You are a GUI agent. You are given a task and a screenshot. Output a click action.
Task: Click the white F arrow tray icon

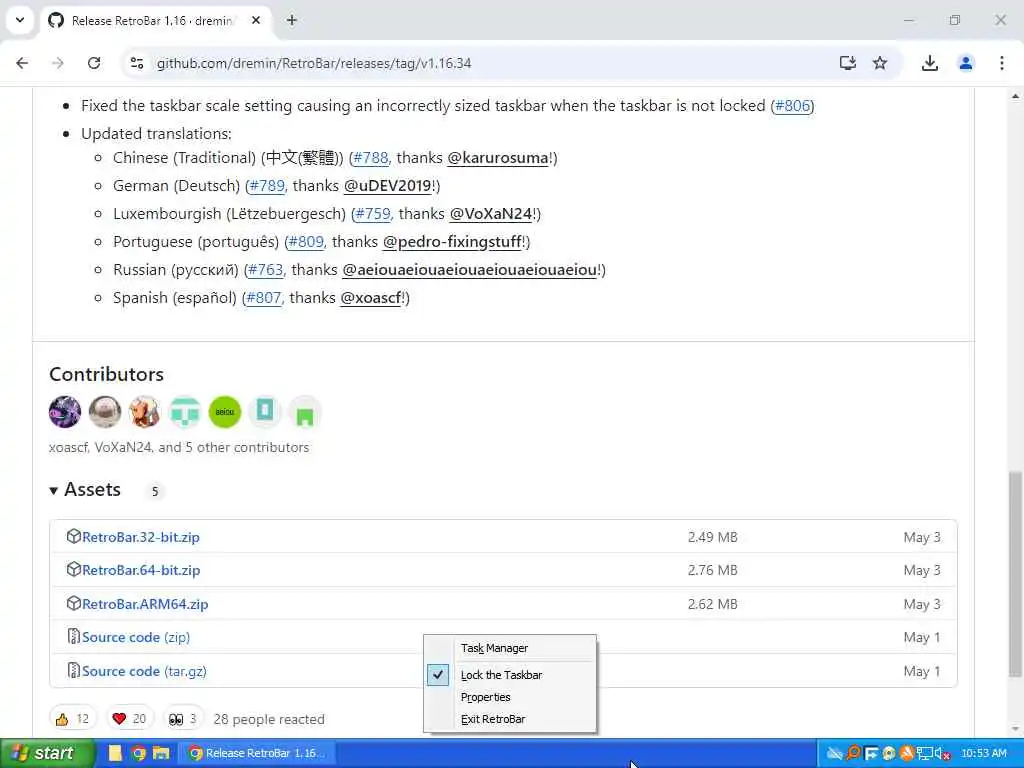click(x=871, y=754)
